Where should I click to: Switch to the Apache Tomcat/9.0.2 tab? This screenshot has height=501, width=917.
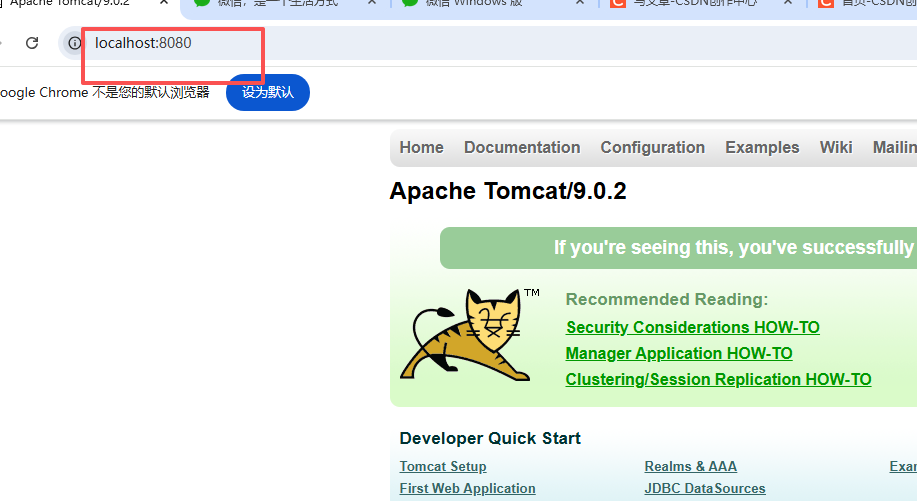(x=70, y=3)
